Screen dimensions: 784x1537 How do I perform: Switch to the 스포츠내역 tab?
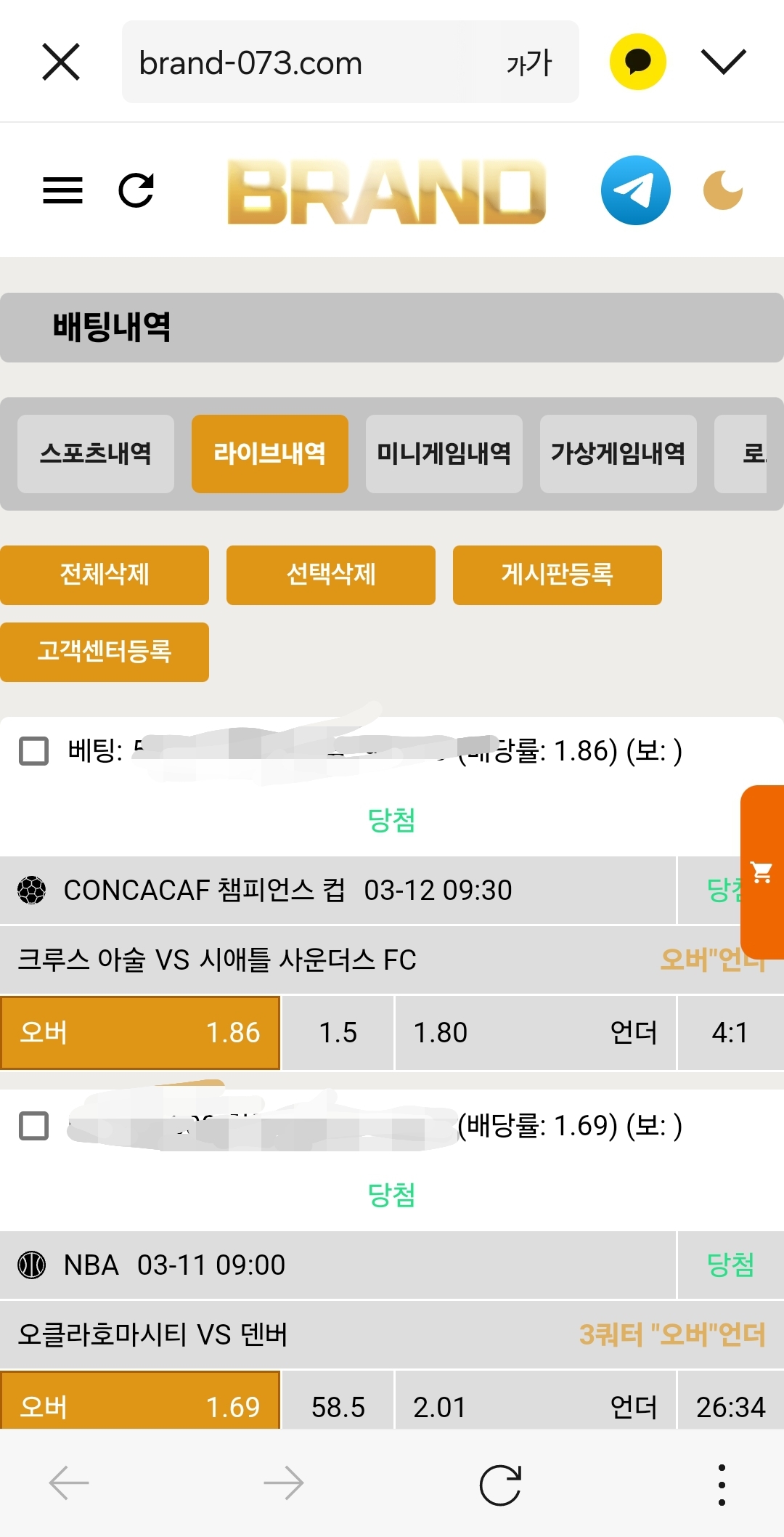(x=96, y=454)
